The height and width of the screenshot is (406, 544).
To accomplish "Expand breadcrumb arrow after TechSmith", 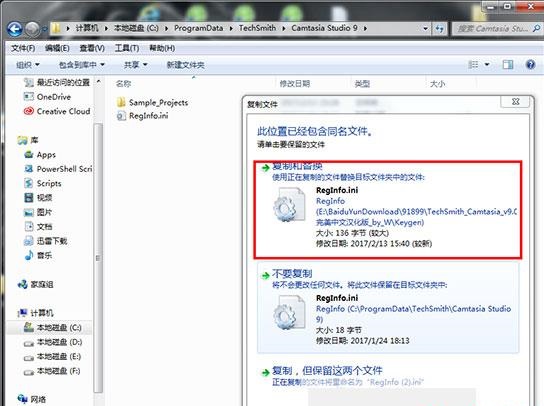I will [284, 28].
